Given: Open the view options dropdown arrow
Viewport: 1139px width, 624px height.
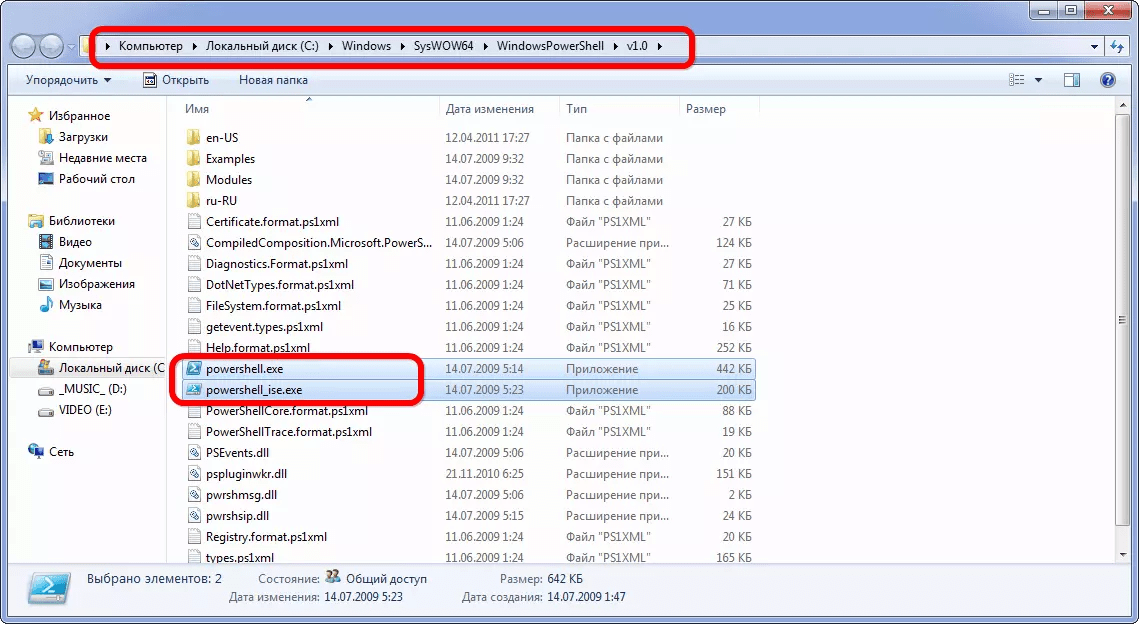Looking at the screenshot, I should 1038,80.
